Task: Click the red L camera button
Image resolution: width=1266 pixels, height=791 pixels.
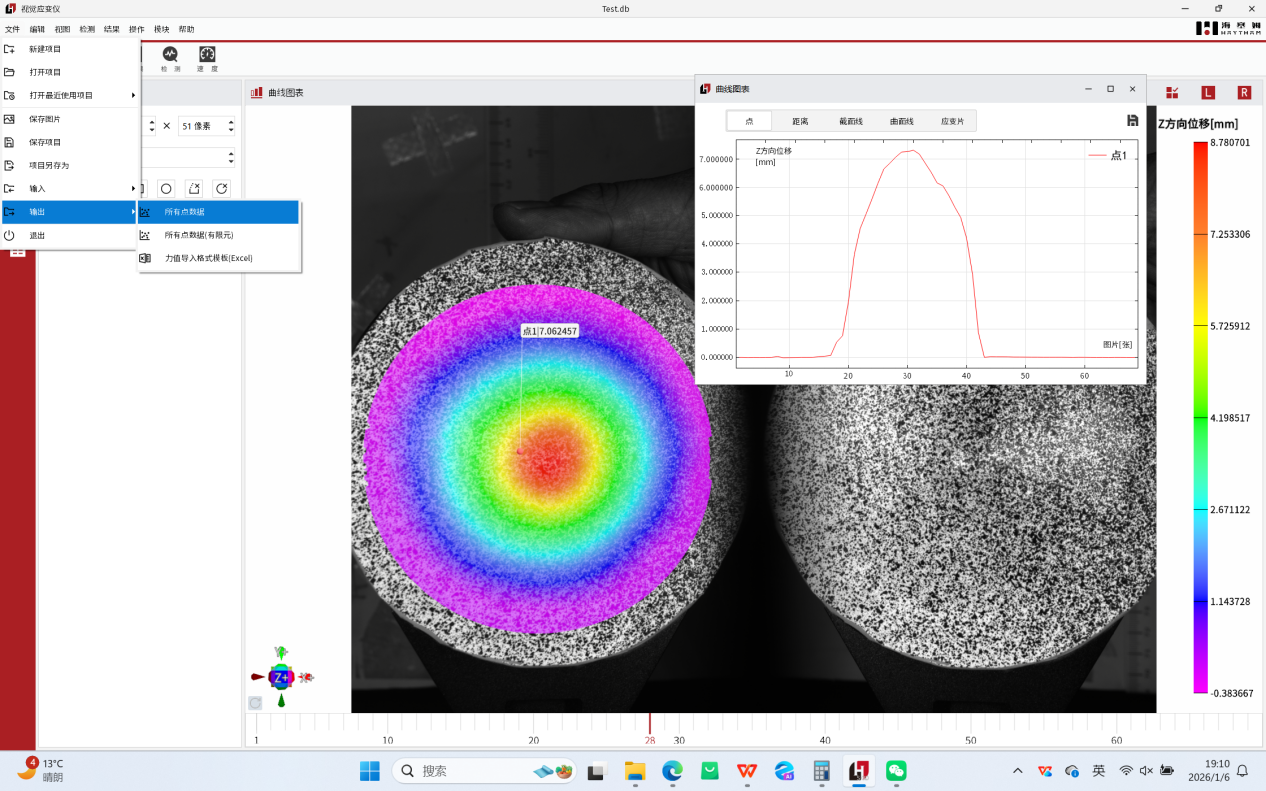Action: [1208, 93]
